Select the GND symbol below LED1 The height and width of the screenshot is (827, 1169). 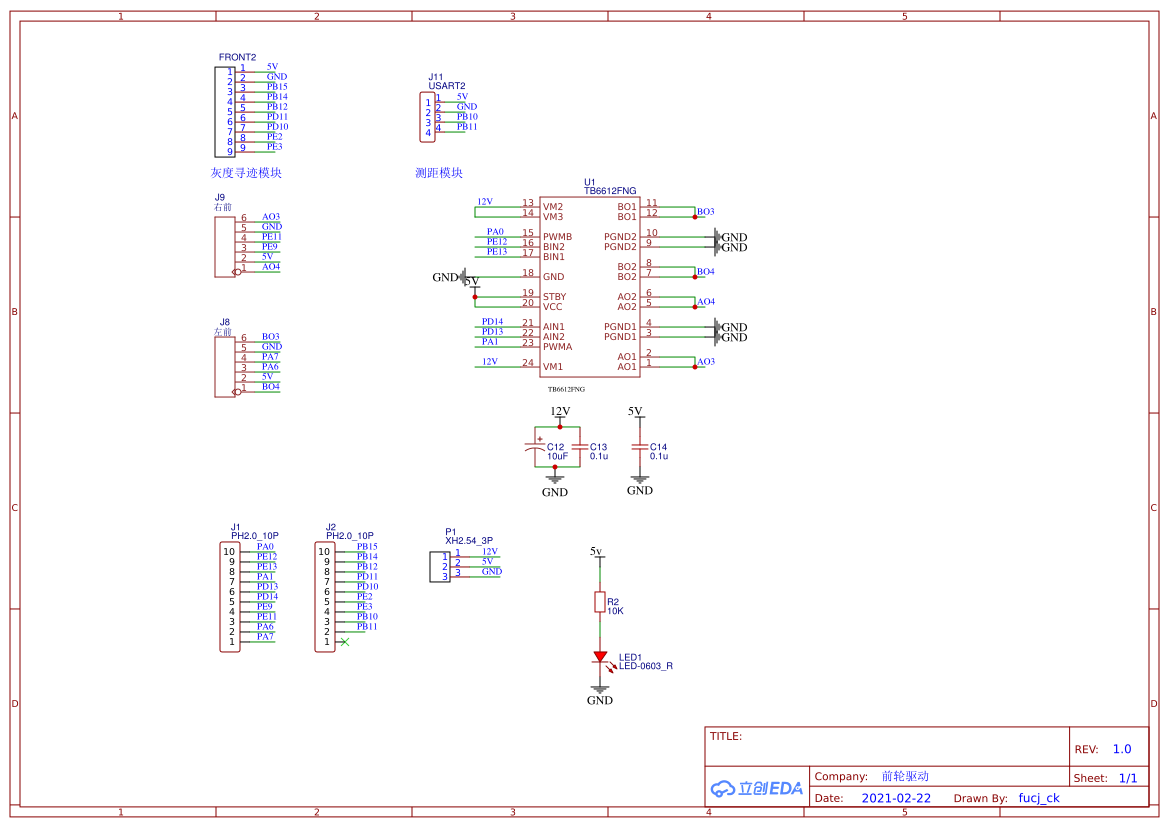[599, 696]
